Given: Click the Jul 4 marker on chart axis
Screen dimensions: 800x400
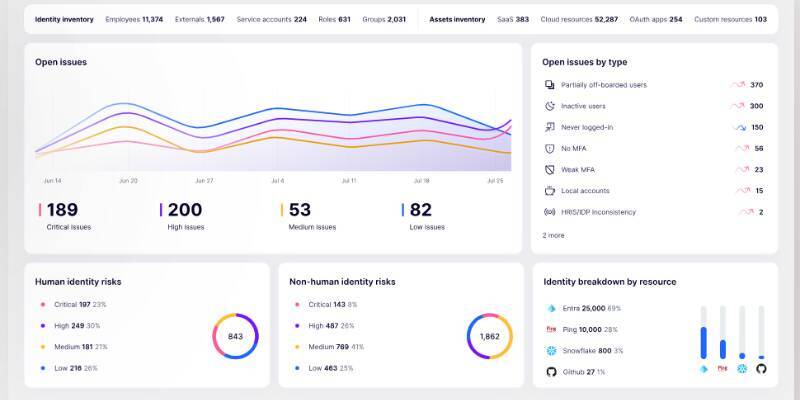Looking at the screenshot, I should pyautogui.click(x=278, y=181).
